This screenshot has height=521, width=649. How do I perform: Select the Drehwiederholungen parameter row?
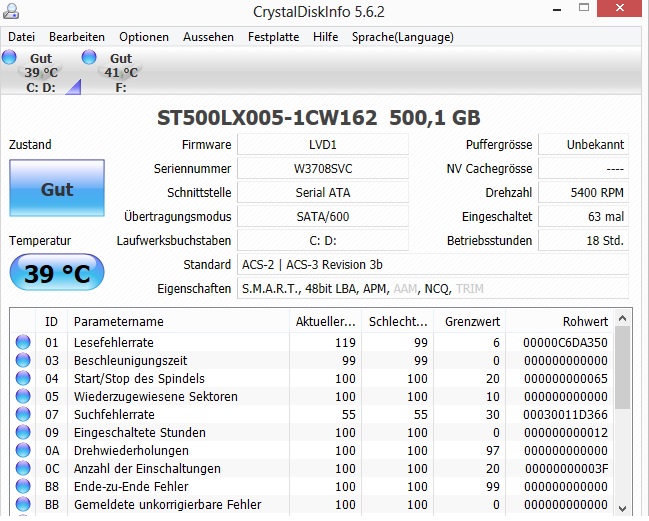tap(312, 450)
